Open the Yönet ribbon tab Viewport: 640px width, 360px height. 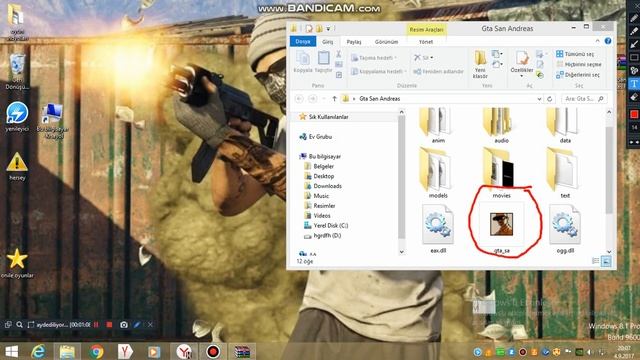(x=426, y=42)
